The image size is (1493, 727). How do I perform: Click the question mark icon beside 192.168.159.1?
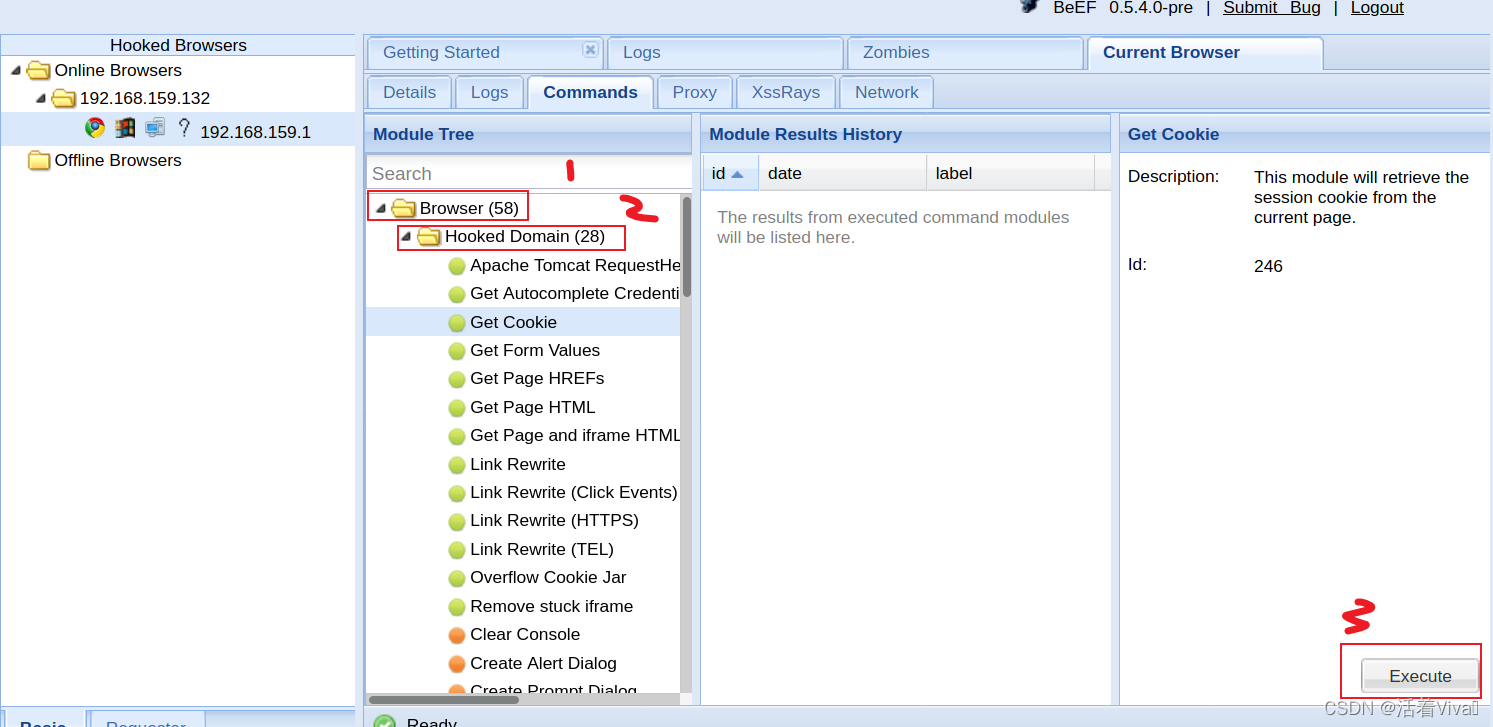coord(183,127)
